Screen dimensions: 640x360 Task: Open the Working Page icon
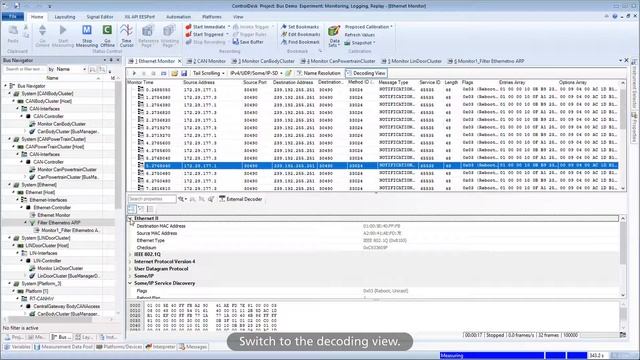click(169, 31)
